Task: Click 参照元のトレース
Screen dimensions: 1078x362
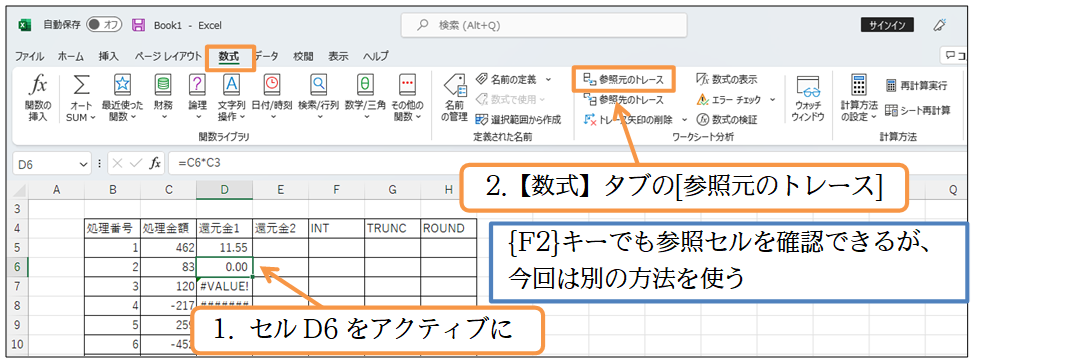Action: tap(624, 80)
